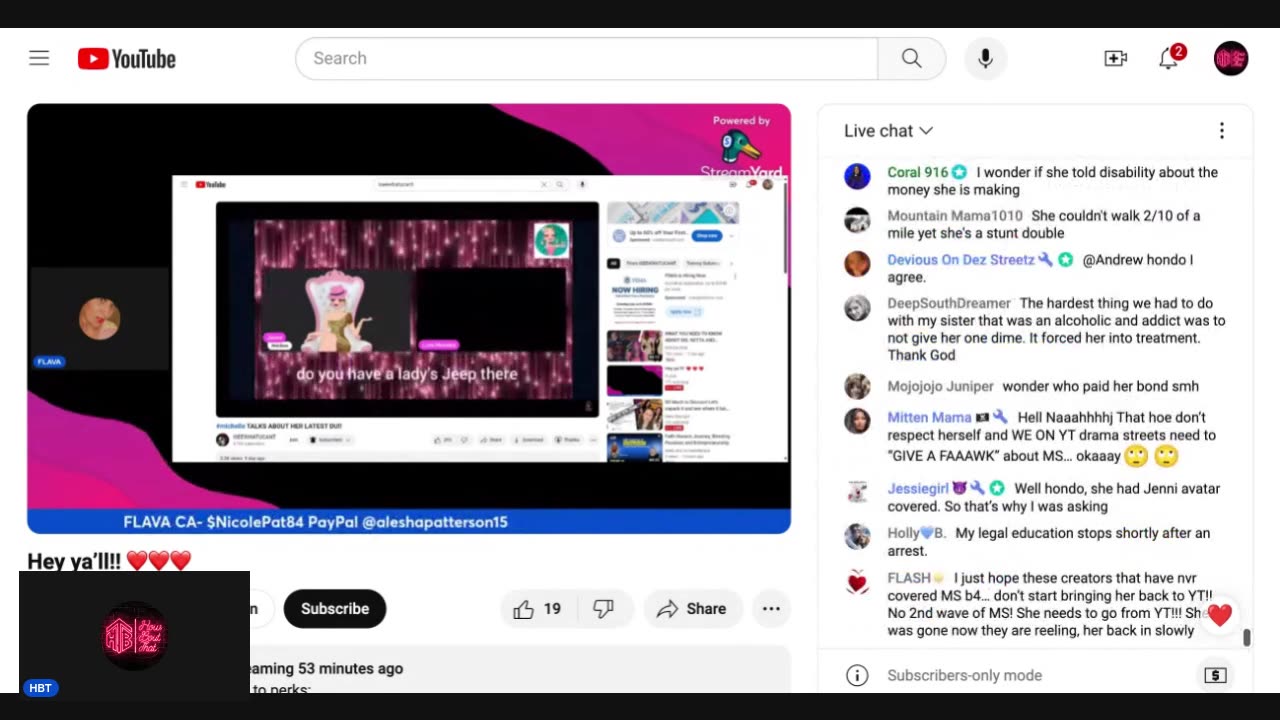Go to the YouTube home logo

(127, 59)
